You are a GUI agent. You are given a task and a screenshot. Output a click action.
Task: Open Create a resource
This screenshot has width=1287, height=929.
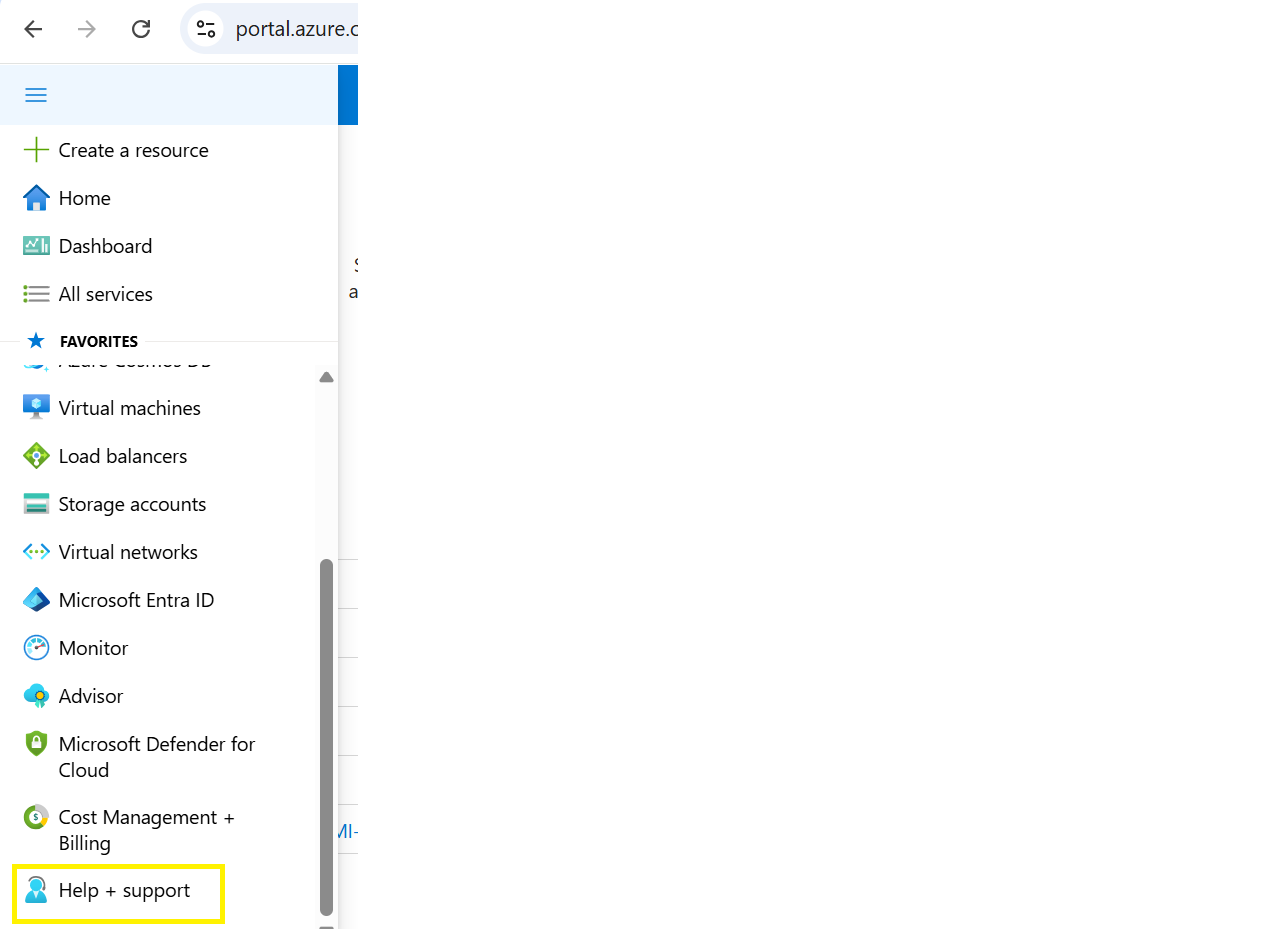(x=134, y=150)
